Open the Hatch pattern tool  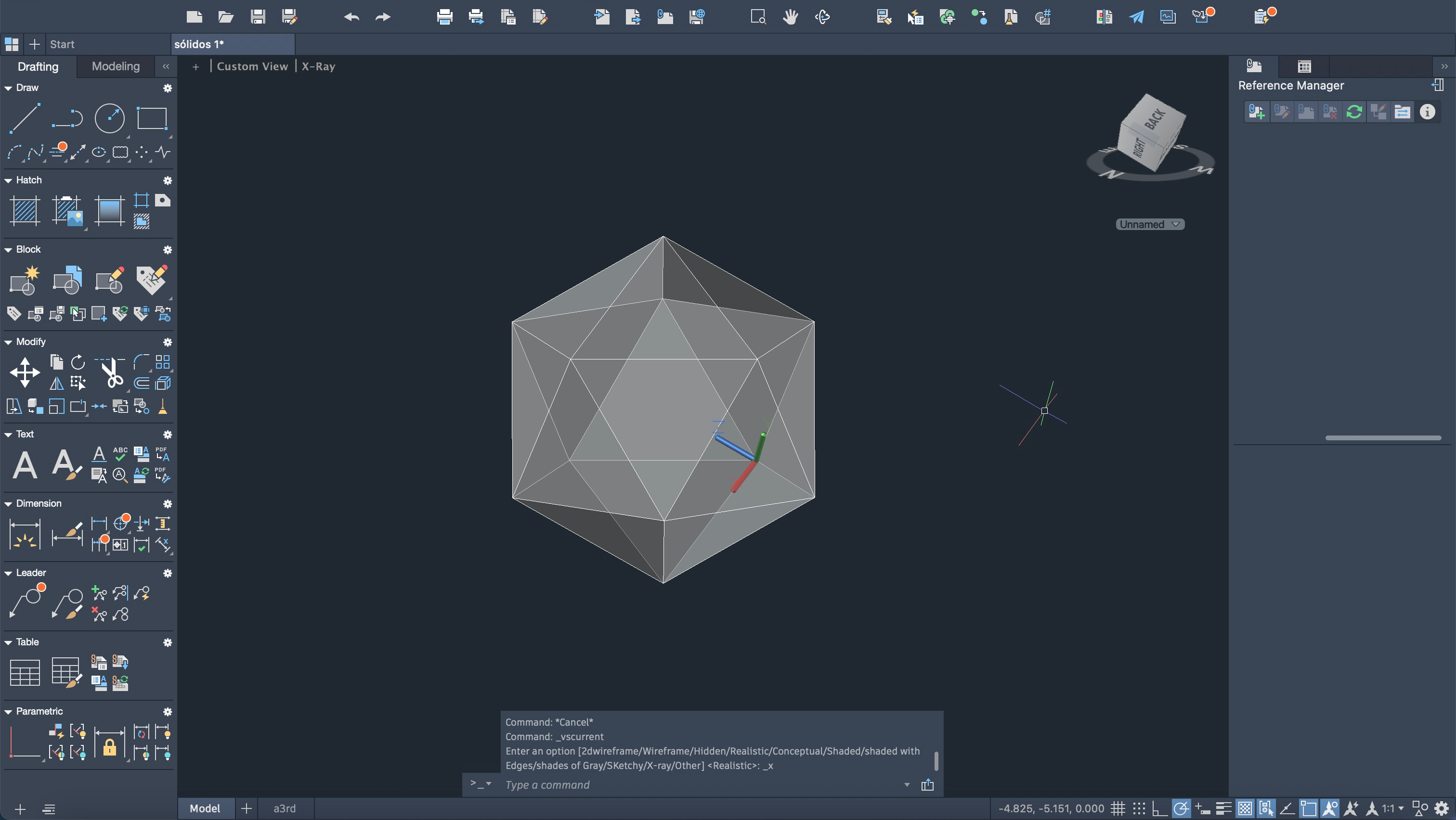[25, 211]
